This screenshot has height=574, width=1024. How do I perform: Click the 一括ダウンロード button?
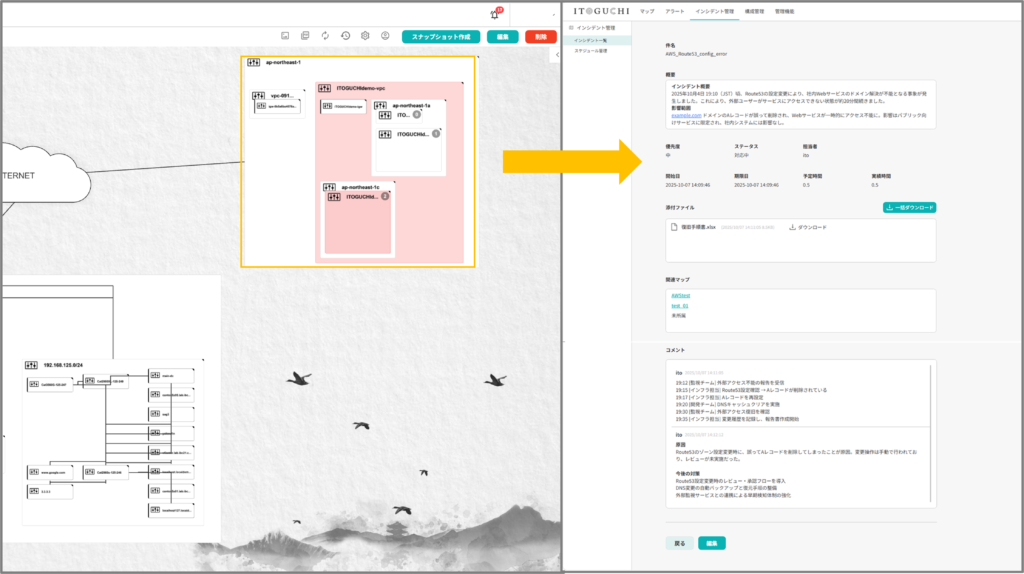909,208
